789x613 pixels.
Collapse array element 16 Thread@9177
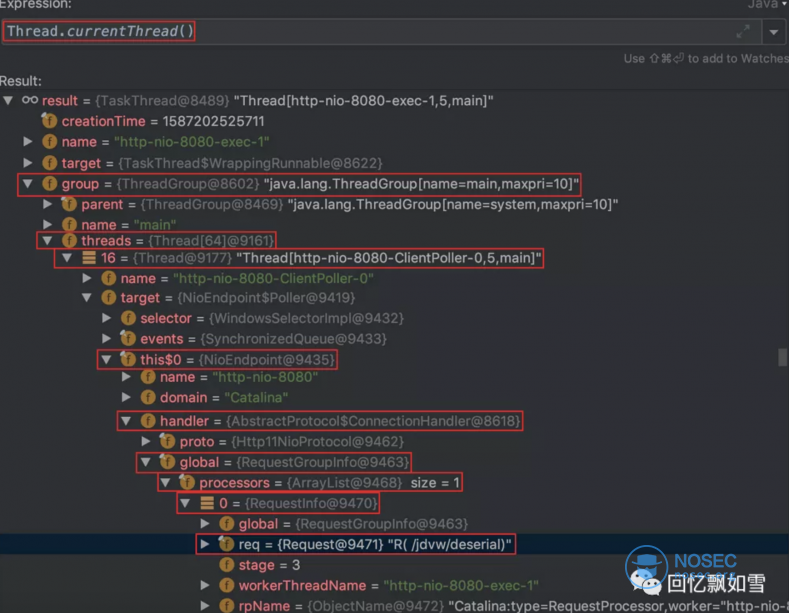click(67, 258)
